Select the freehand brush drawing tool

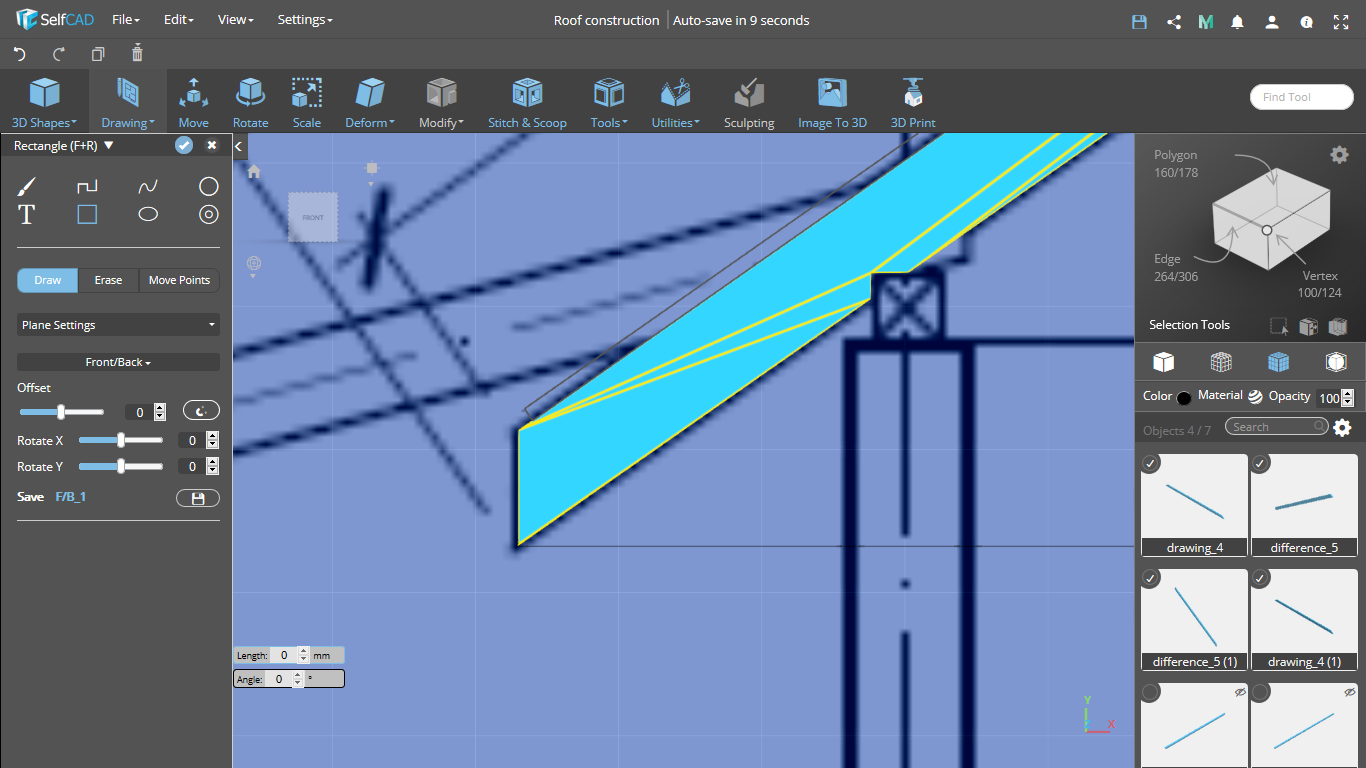point(26,186)
